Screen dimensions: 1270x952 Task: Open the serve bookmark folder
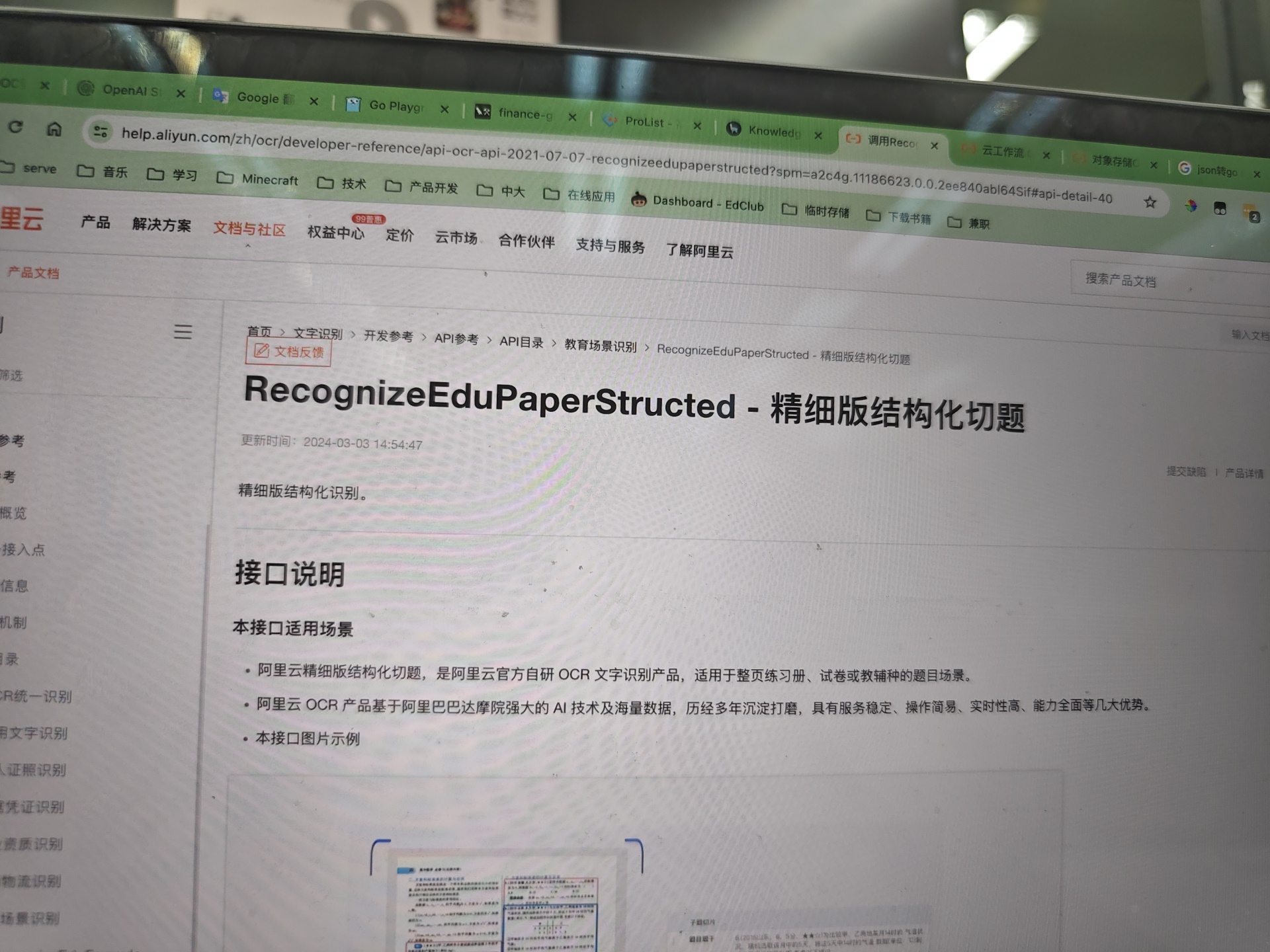[28, 168]
